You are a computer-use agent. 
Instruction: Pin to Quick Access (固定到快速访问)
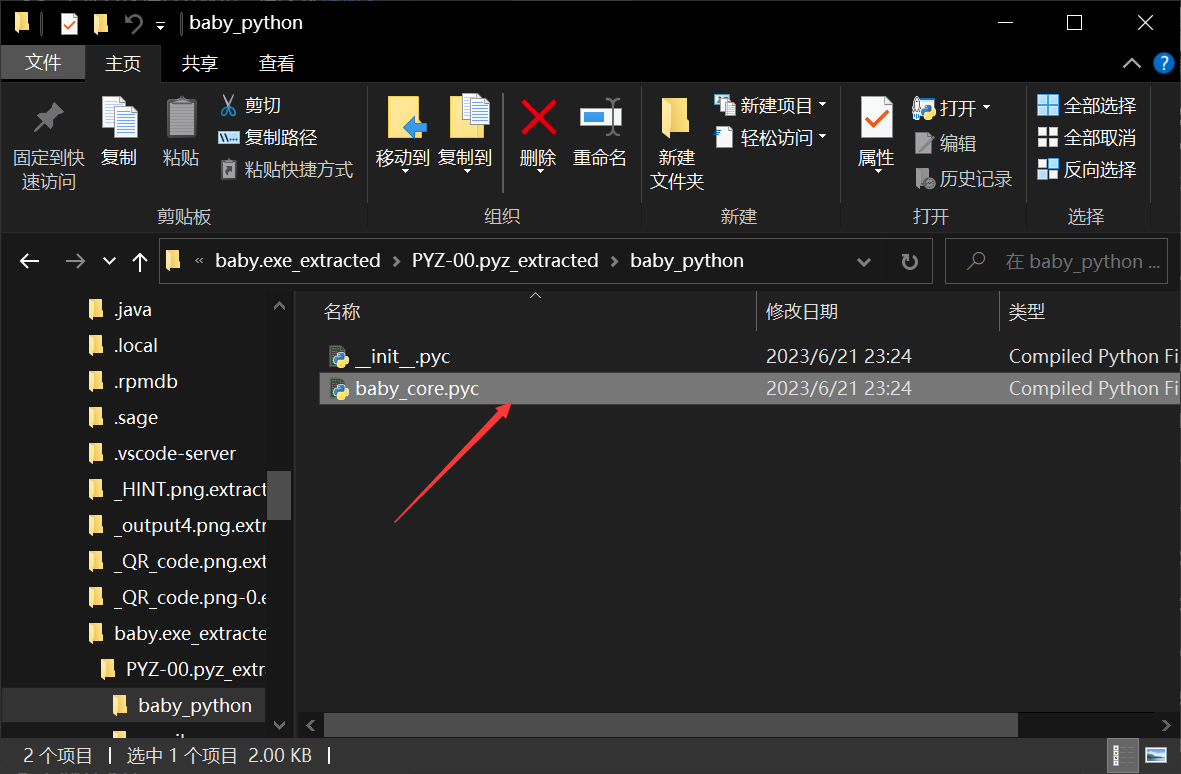coord(49,145)
